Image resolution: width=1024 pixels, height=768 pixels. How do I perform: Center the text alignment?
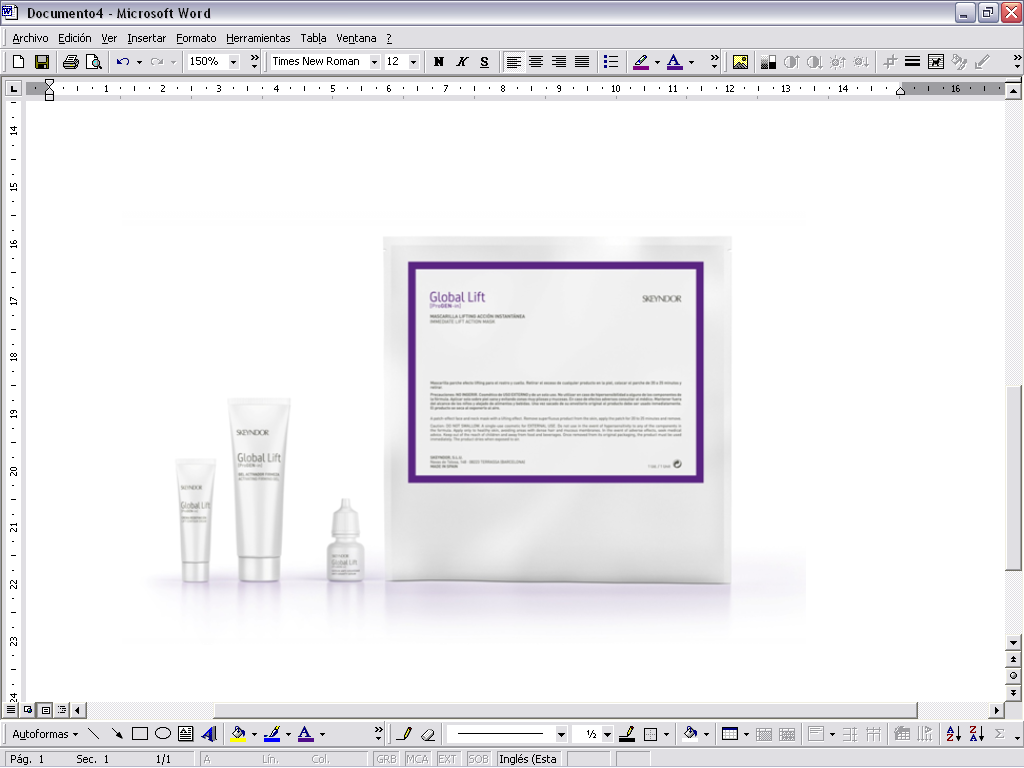(x=536, y=62)
